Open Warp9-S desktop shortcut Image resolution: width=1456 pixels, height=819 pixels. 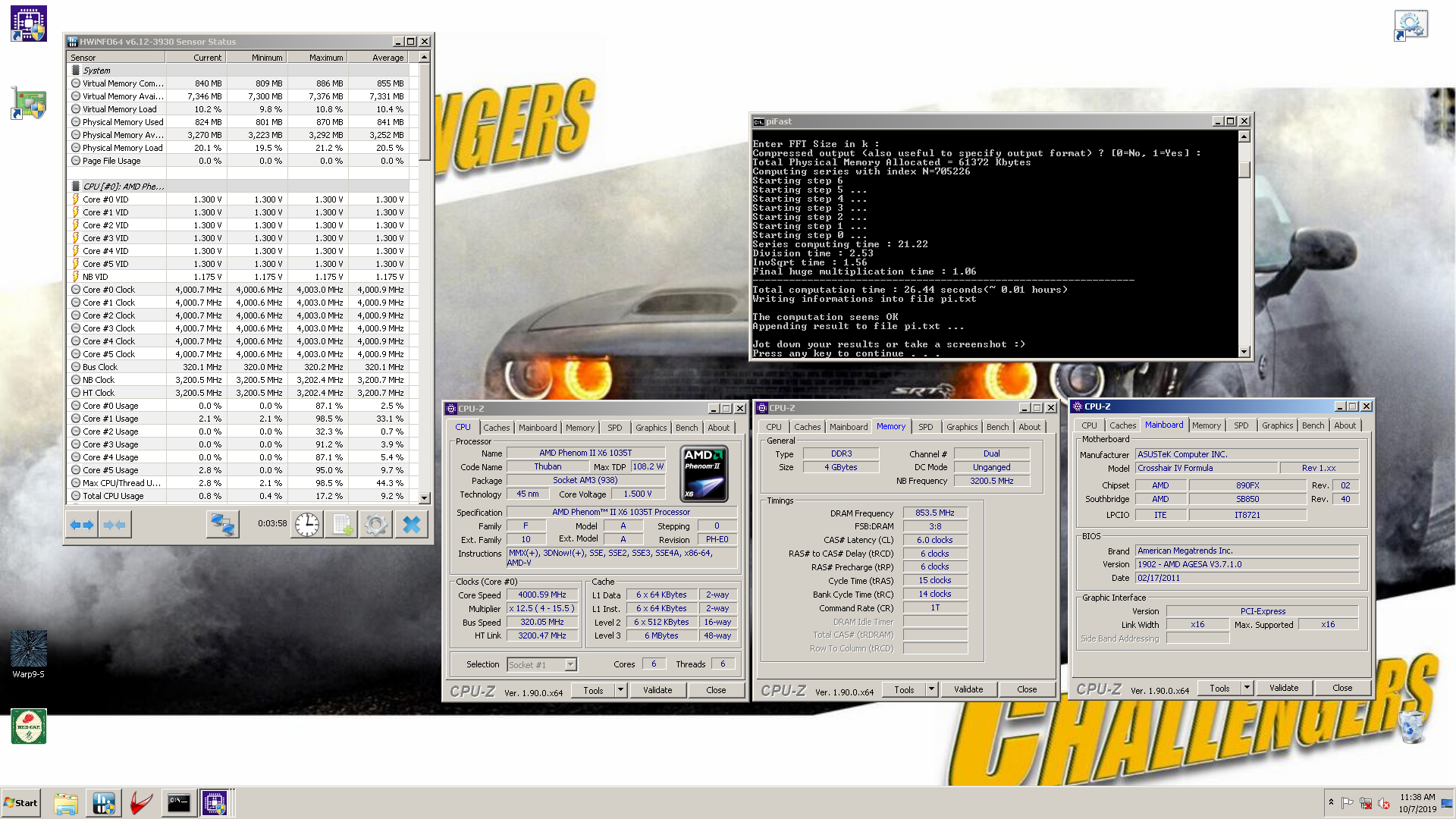(x=29, y=654)
